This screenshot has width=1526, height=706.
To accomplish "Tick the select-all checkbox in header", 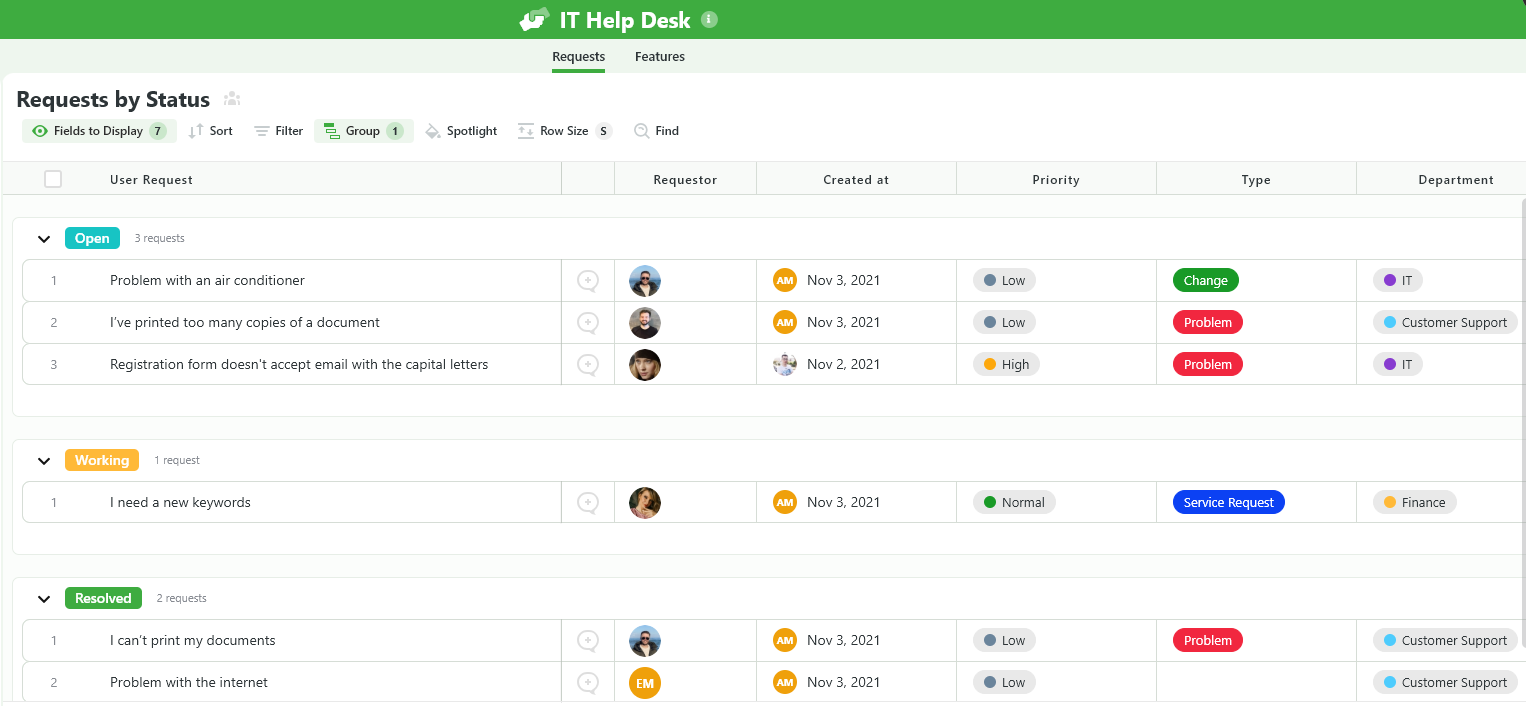I will [x=53, y=180].
